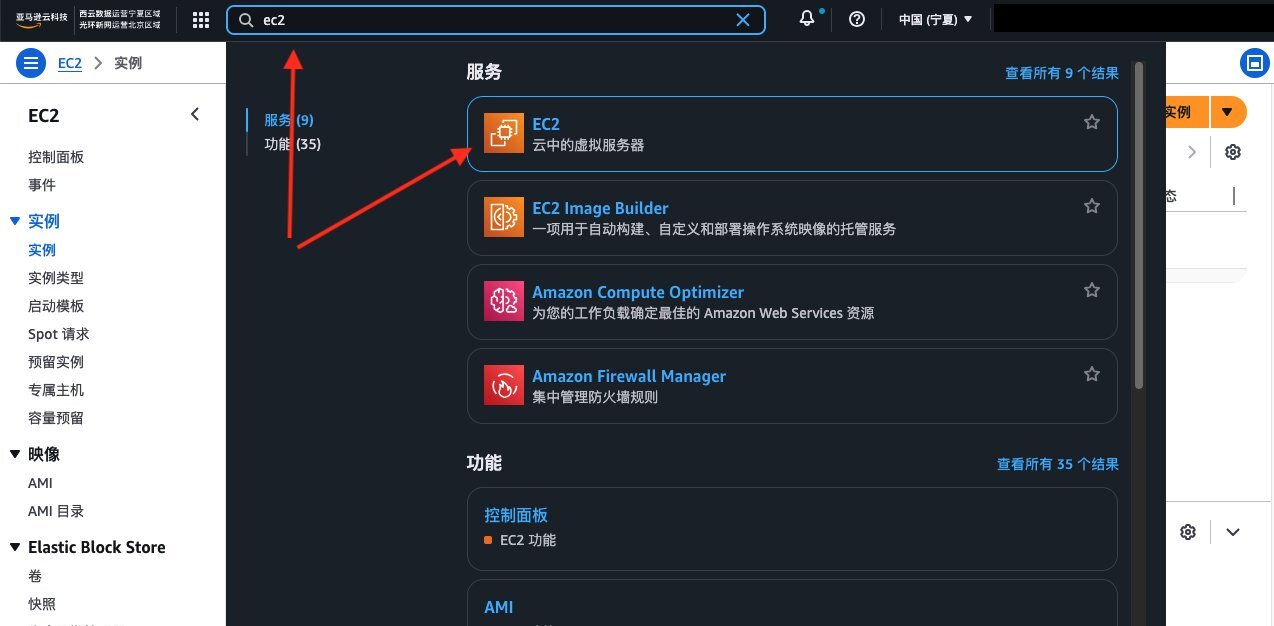Filter results by 服务 (9)

[289, 120]
